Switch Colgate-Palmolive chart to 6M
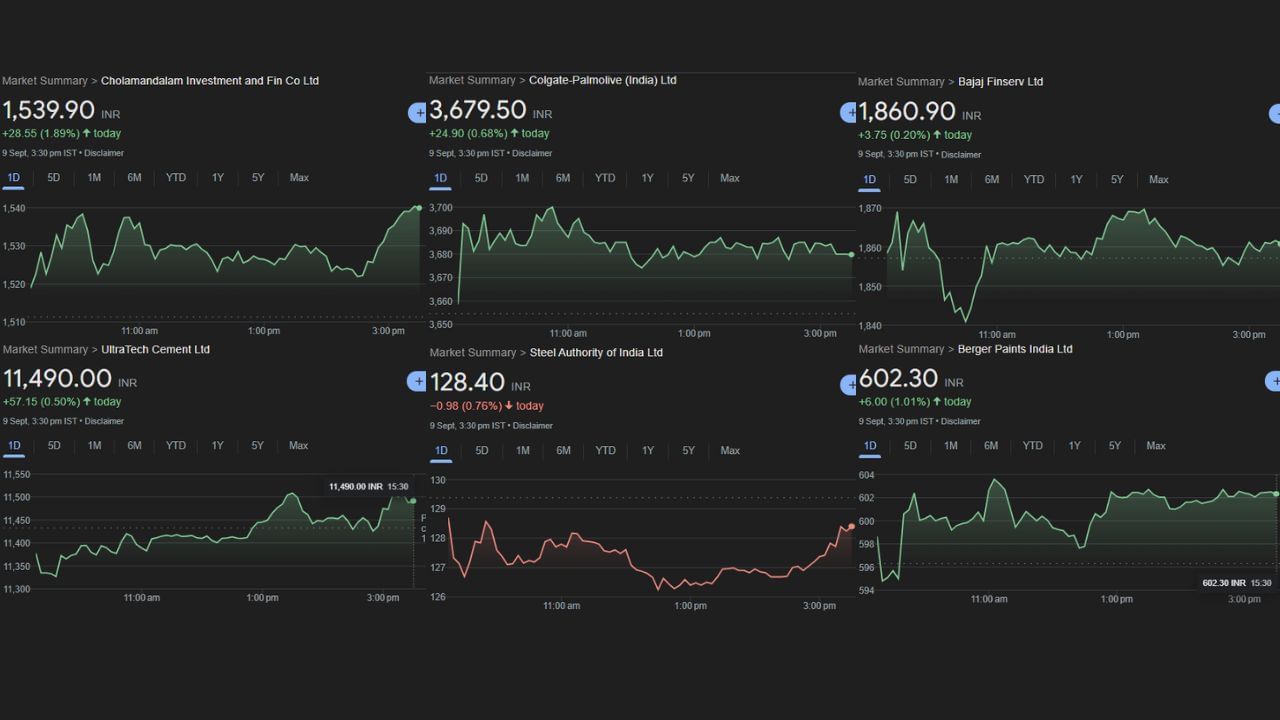 [x=563, y=178]
